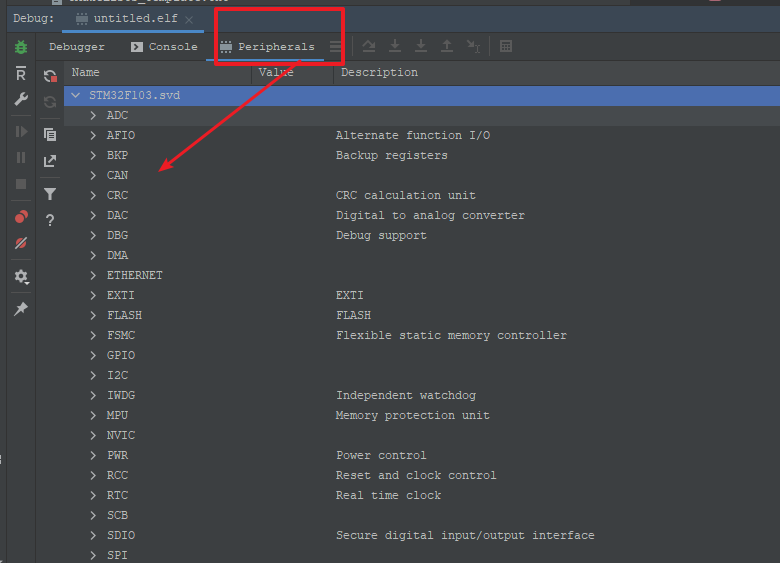
Task: Expand the CRC peripheral node
Action: (x=93, y=195)
